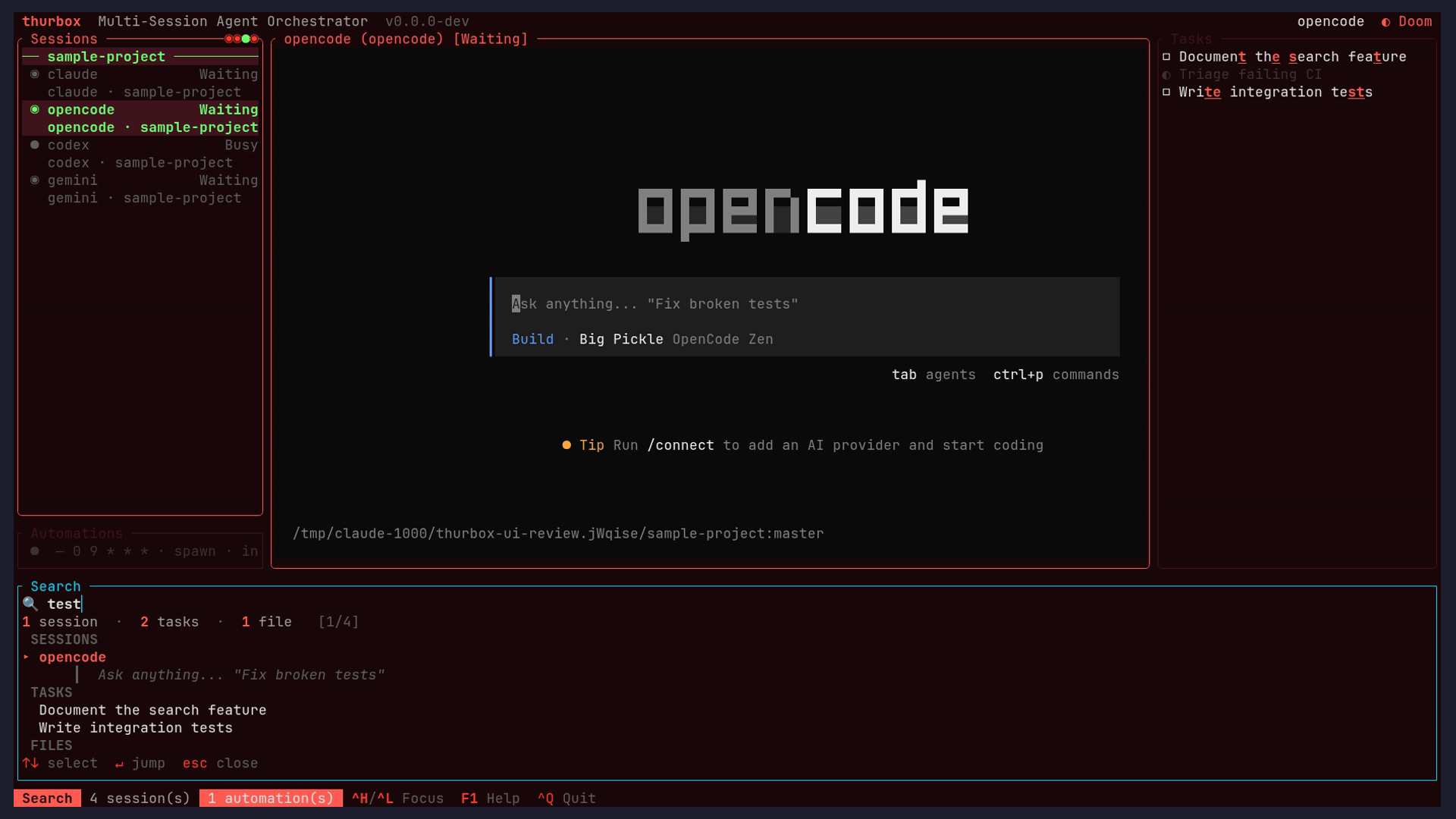Click the TASKS results heading
Screen dimensions: 1456x819
(x=52, y=693)
